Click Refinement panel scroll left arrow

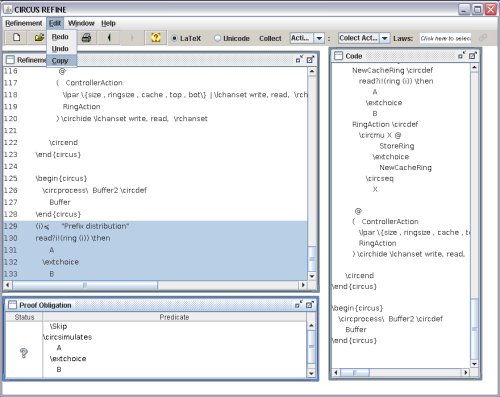coord(8,285)
